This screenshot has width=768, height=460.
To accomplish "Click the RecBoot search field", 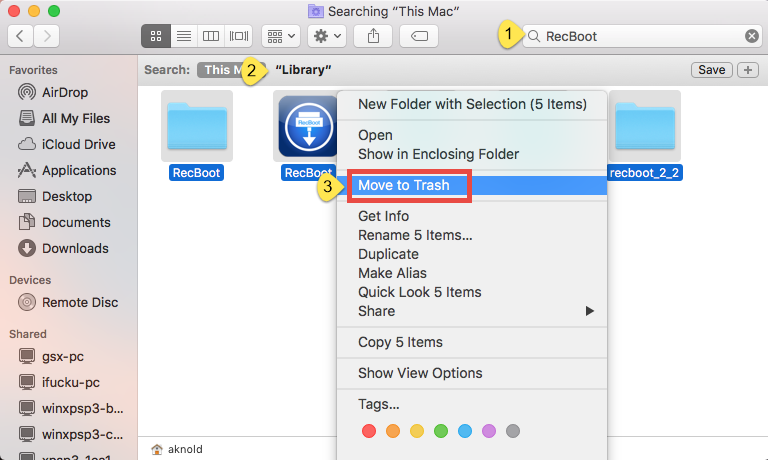I will [642, 36].
